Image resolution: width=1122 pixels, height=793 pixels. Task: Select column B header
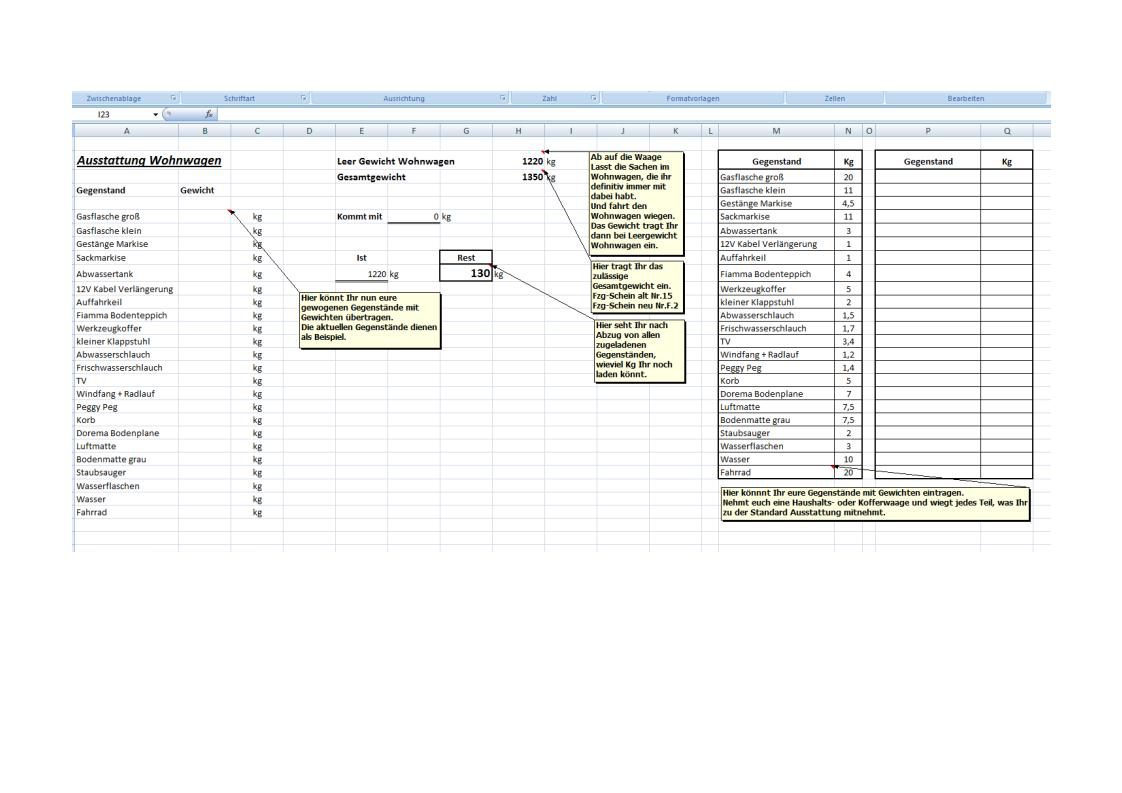click(x=205, y=131)
